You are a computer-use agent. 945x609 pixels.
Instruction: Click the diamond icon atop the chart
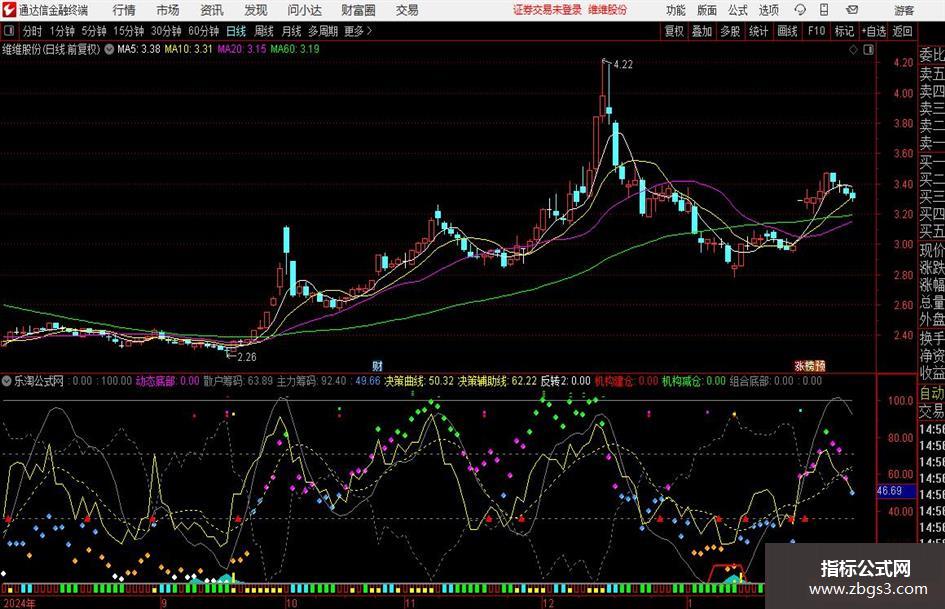[853, 50]
